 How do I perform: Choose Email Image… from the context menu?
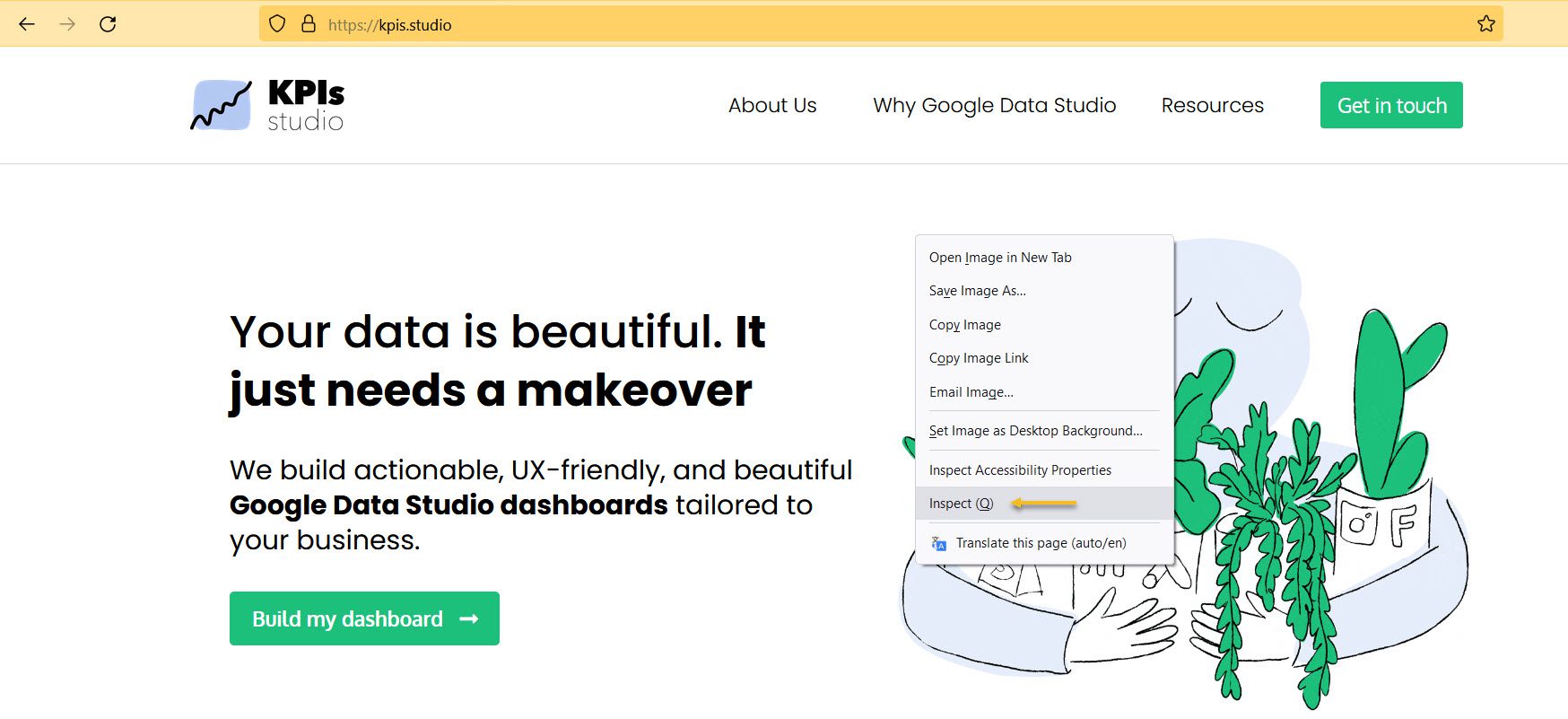pyautogui.click(x=1045, y=392)
